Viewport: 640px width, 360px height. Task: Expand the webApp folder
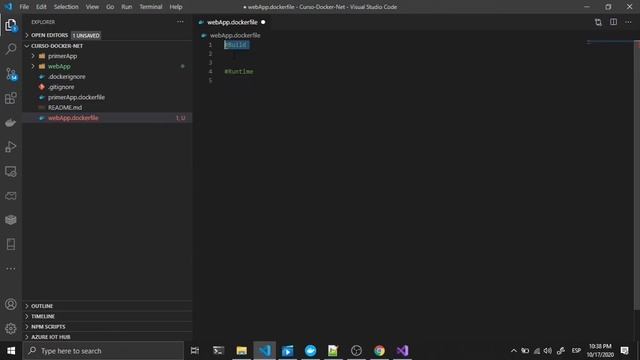pyautogui.click(x=33, y=66)
